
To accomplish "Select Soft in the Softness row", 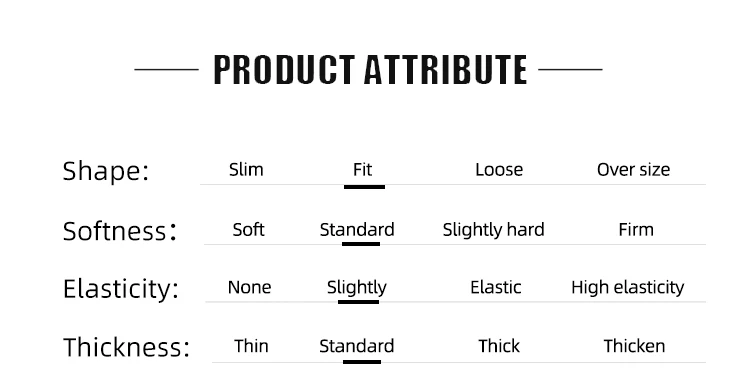I will click(x=248, y=230).
